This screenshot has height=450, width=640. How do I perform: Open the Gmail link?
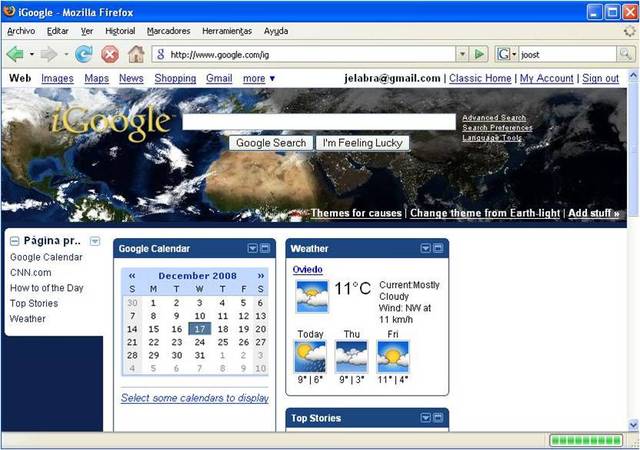click(x=219, y=78)
